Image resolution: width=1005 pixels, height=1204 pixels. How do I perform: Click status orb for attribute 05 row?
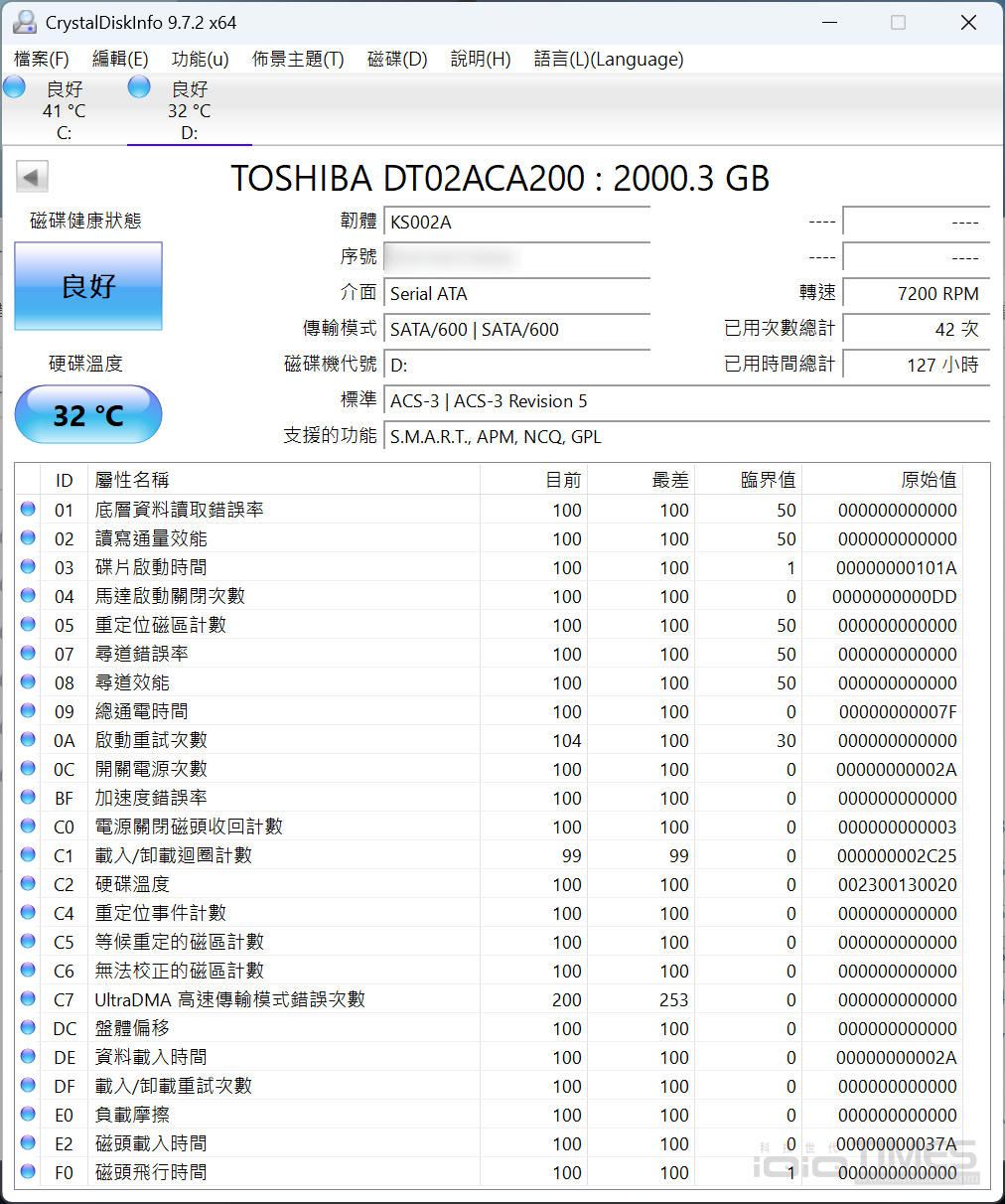click(x=28, y=625)
